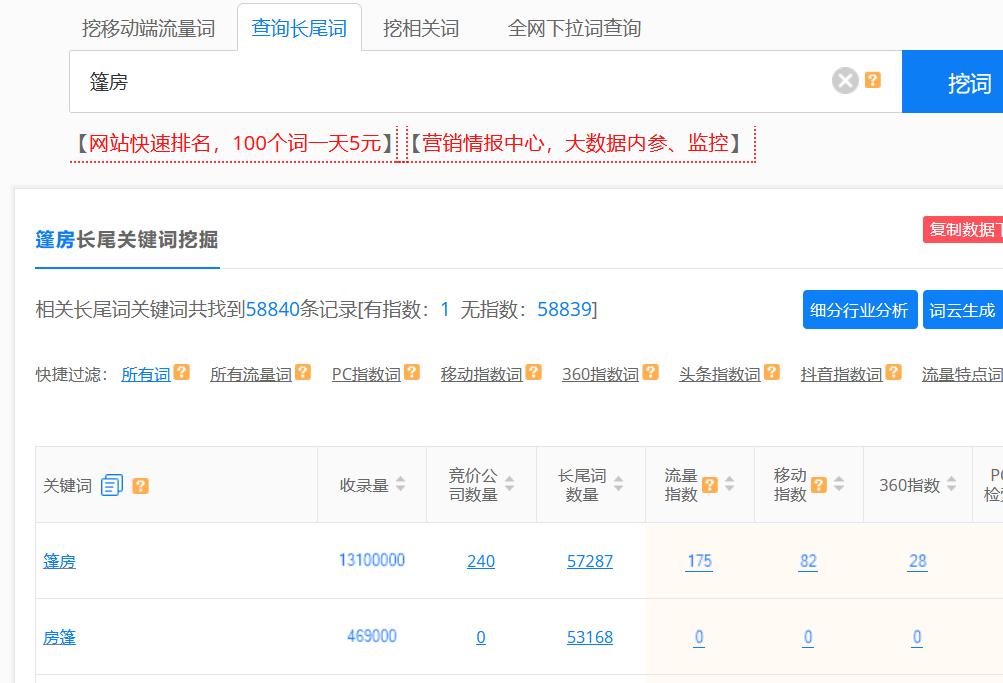Click the red 复制数据 button
This screenshot has width=1003, height=683.
point(960,229)
